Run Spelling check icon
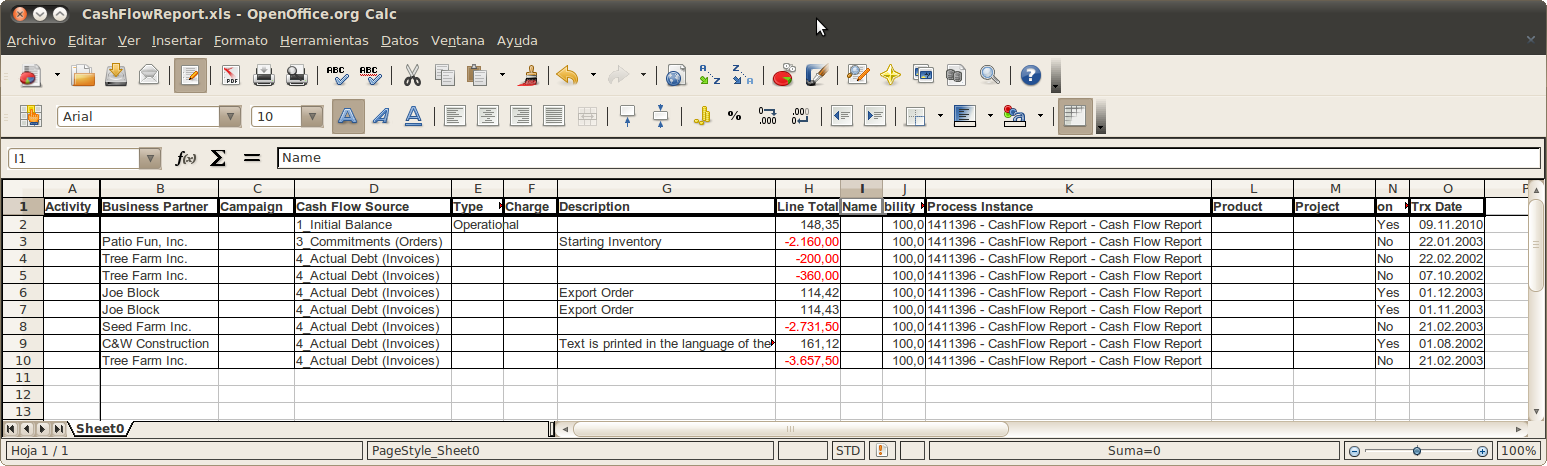1547x466 pixels. [337, 75]
